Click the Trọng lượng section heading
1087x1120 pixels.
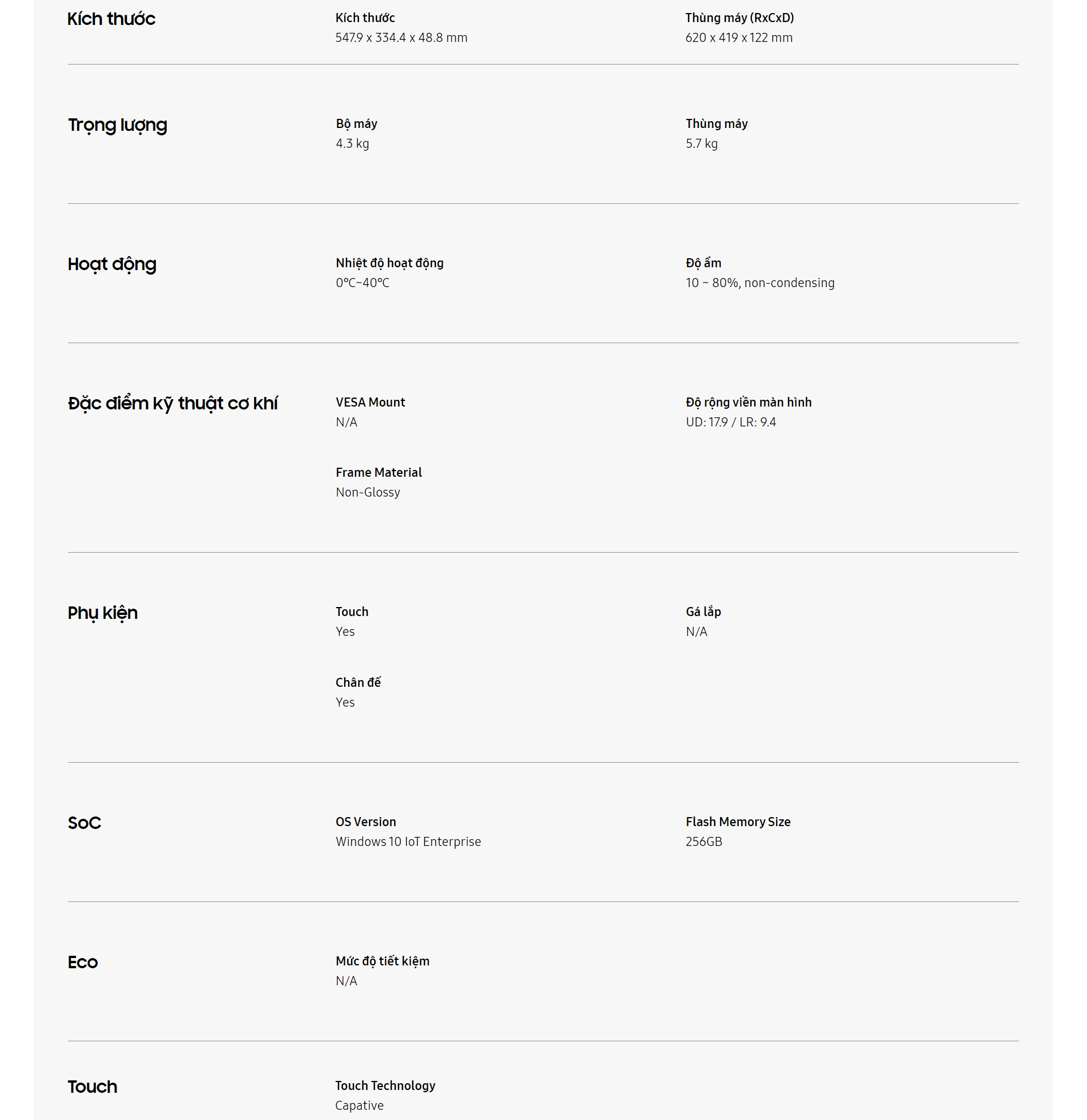coord(117,125)
